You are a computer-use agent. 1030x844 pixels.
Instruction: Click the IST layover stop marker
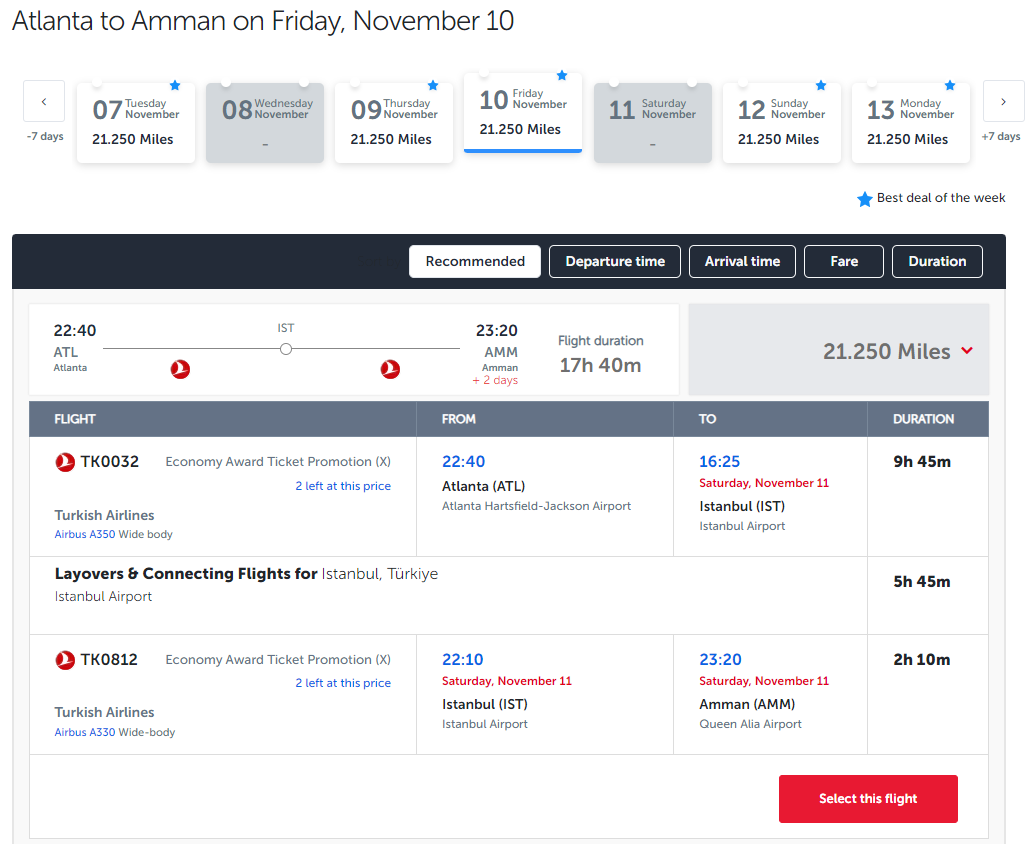pyautogui.click(x=286, y=349)
